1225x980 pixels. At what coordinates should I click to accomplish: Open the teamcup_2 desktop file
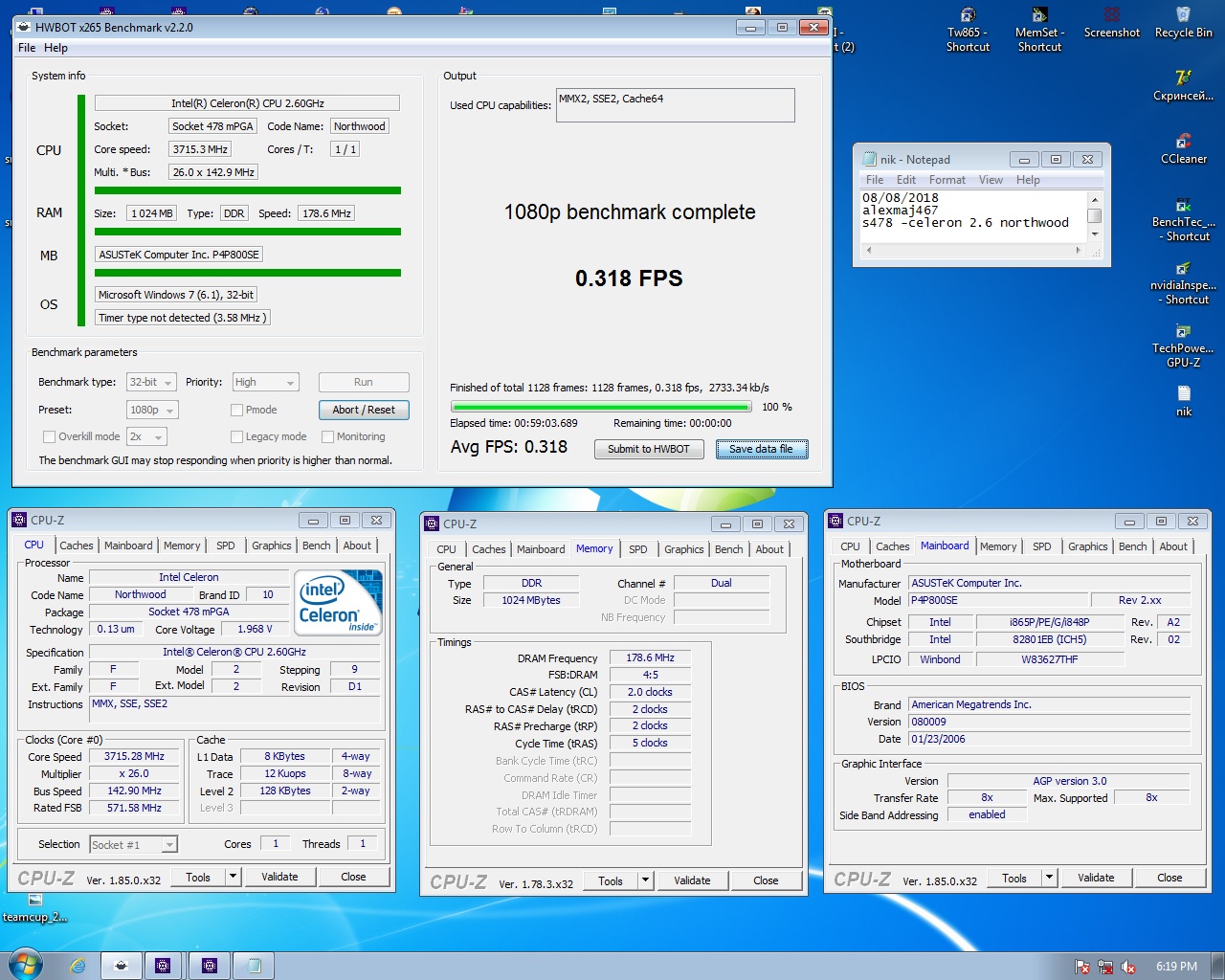[34, 908]
